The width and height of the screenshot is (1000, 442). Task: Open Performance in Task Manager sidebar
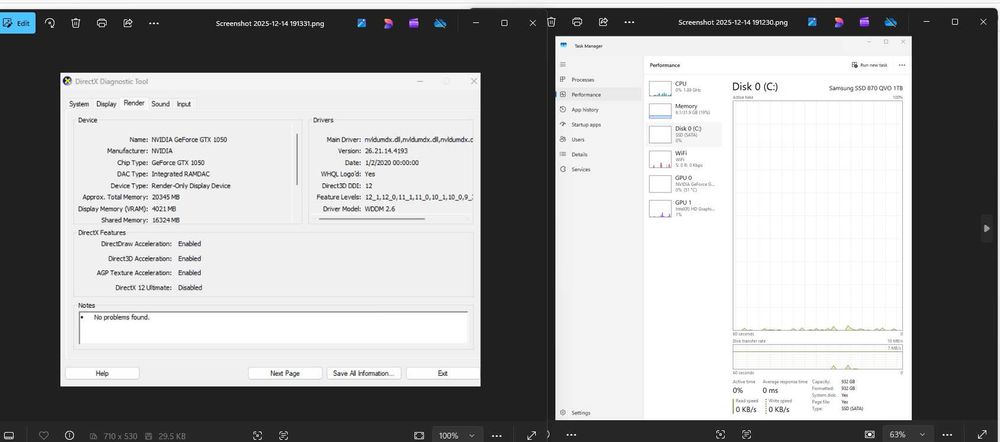pos(599,94)
